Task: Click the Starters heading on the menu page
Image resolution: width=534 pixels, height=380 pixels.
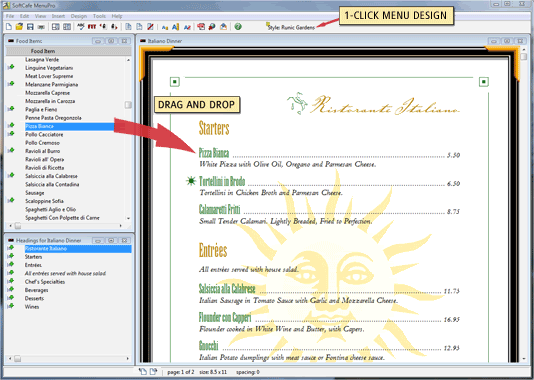Action: tap(214, 128)
